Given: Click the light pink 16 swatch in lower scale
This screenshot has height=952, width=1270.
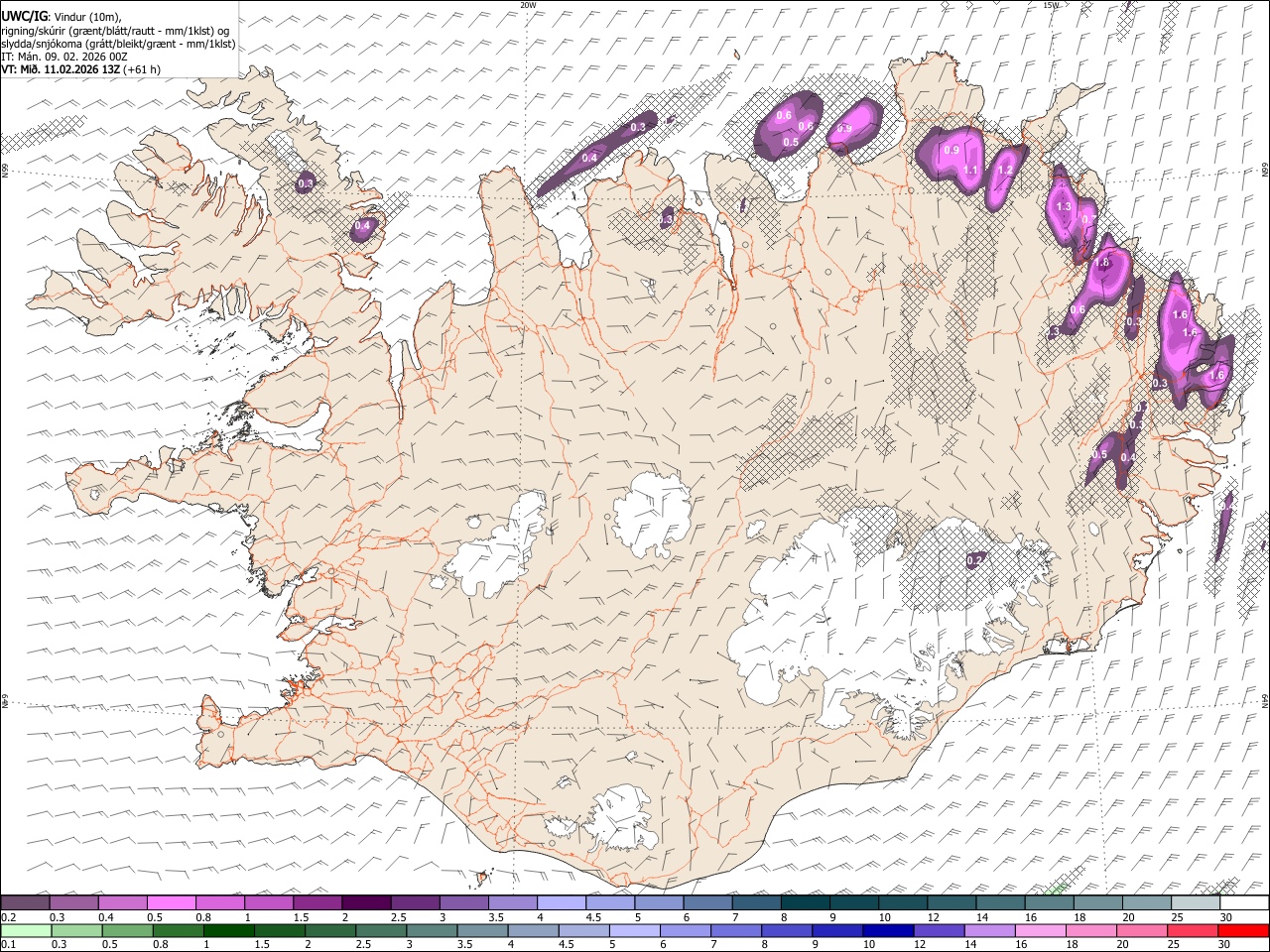Looking at the screenshot, I should click(x=1041, y=930).
